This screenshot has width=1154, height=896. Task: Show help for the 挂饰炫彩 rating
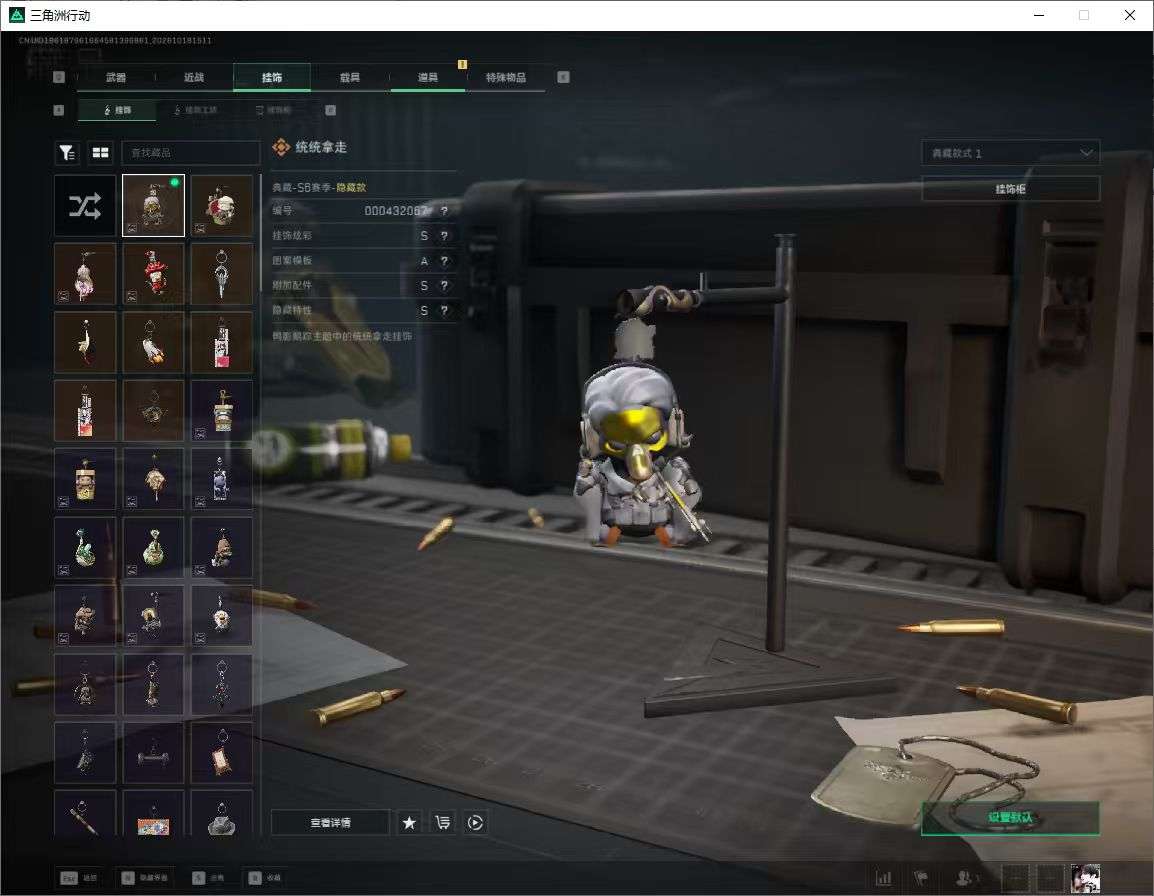444,236
